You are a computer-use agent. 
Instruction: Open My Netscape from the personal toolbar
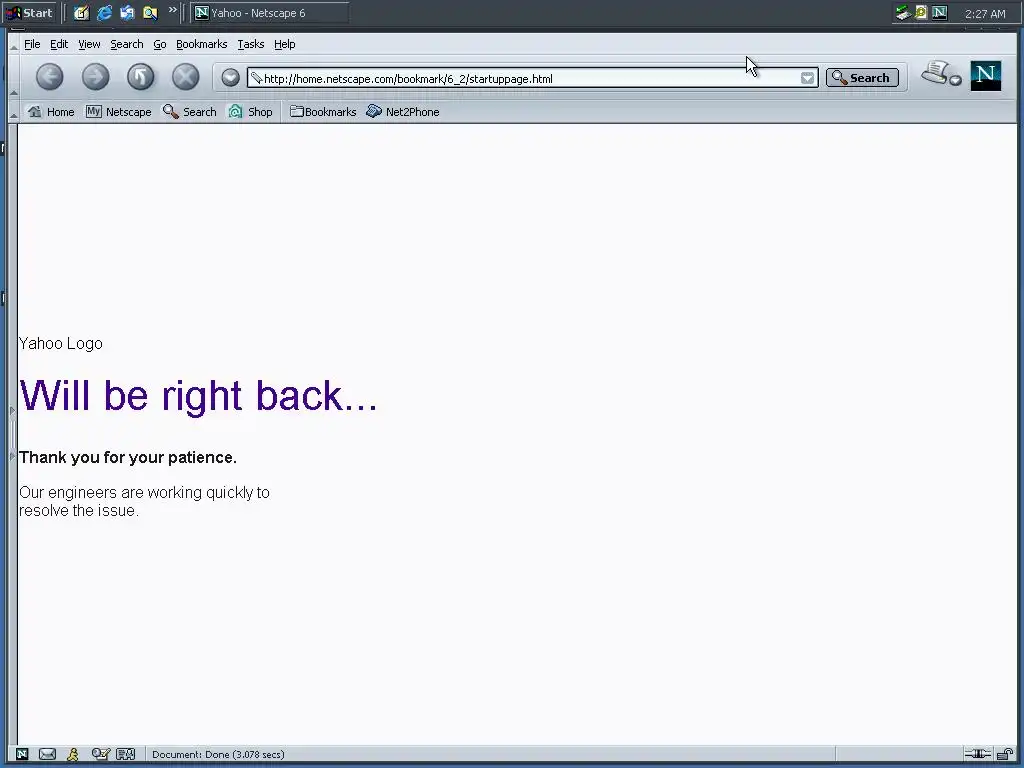(x=119, y=112)
